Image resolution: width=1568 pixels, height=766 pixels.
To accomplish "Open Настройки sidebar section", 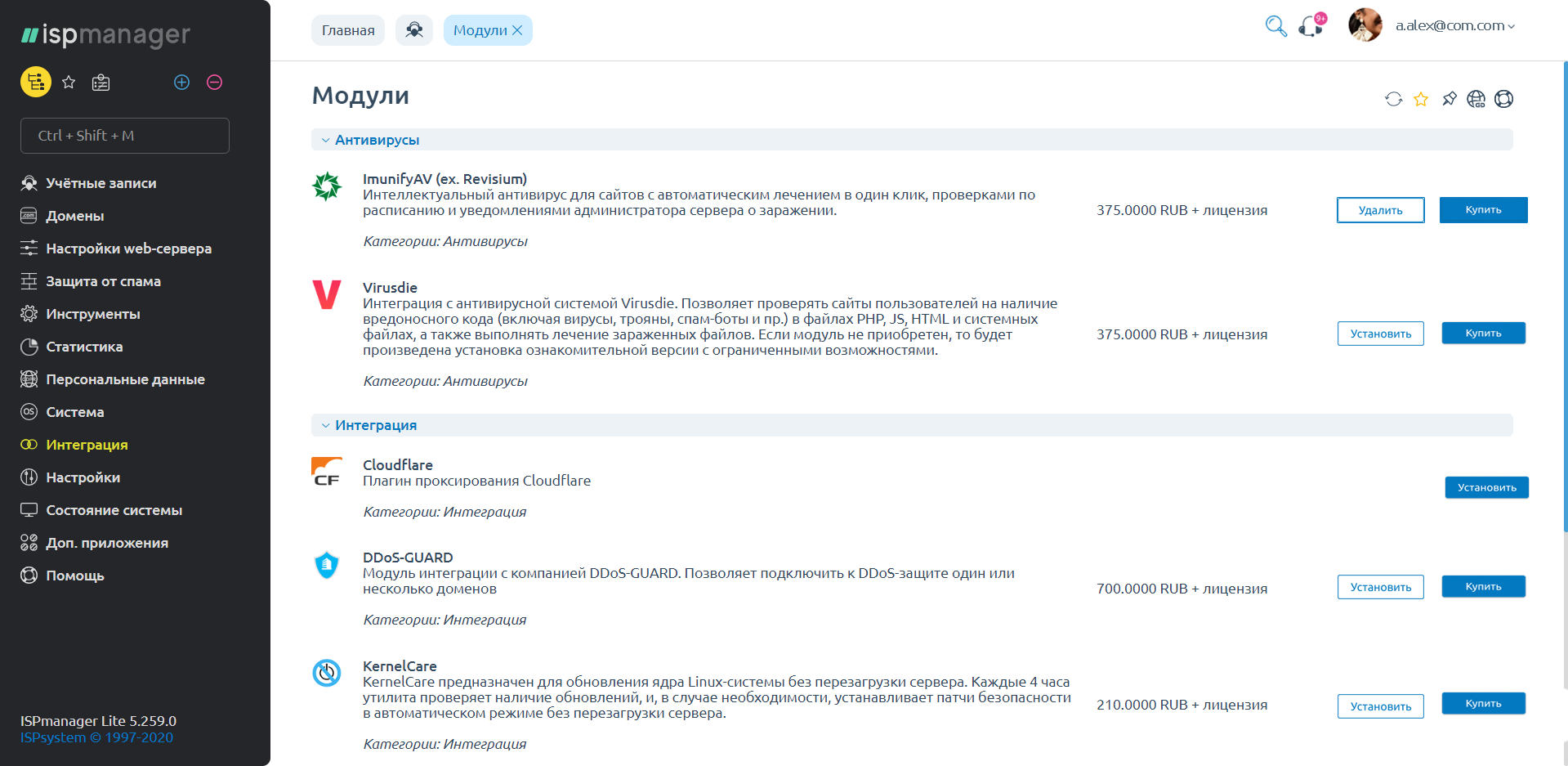I will pyautogui.click(x=83, y=477).
